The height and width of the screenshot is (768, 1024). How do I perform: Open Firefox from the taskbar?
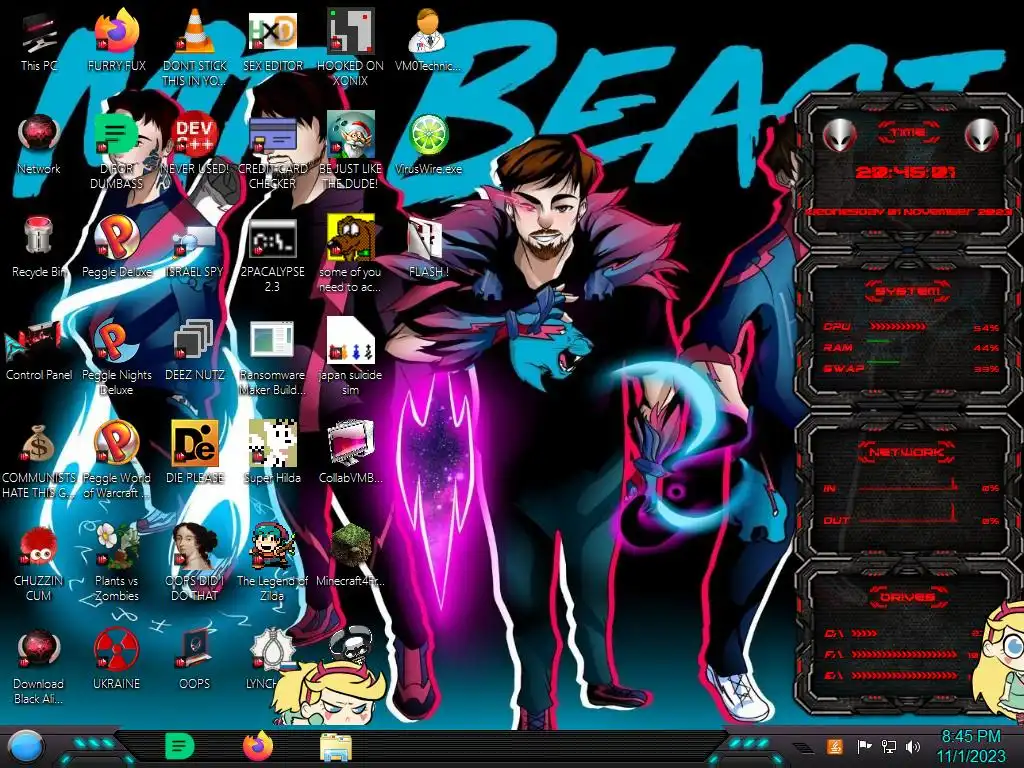(258, 746)
